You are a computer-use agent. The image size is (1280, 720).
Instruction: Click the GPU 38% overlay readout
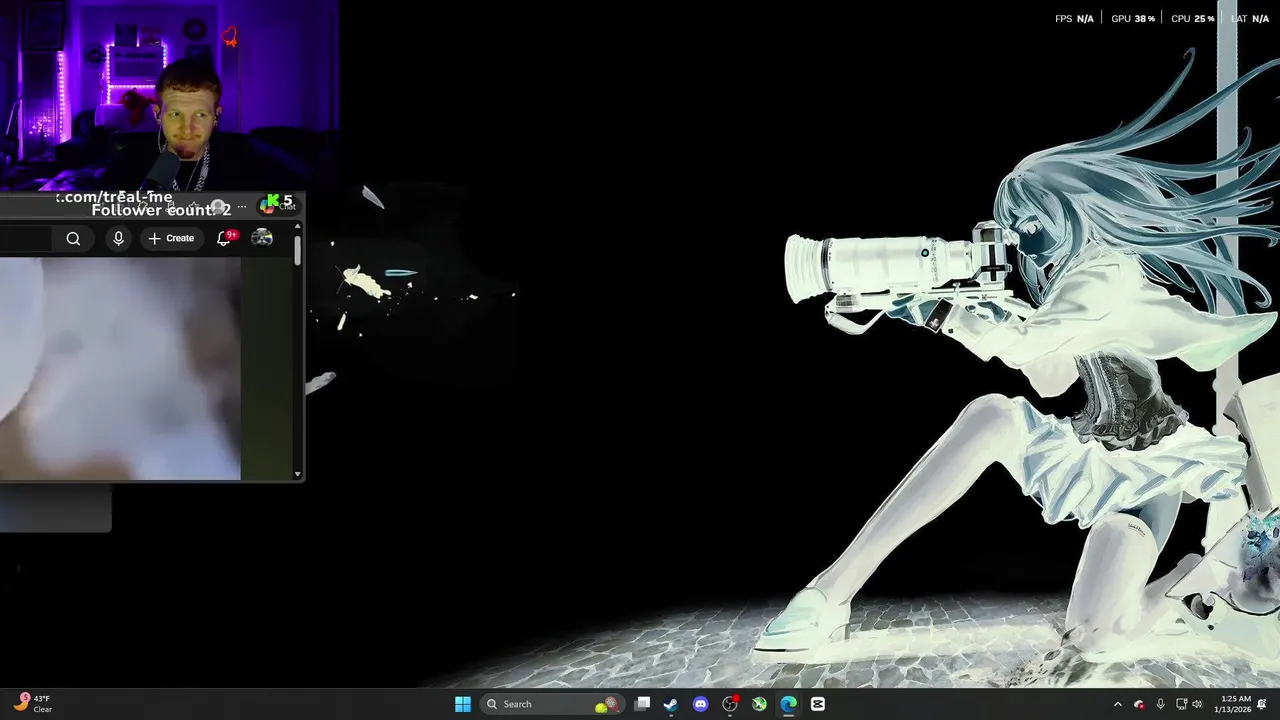pos(1133,19)
